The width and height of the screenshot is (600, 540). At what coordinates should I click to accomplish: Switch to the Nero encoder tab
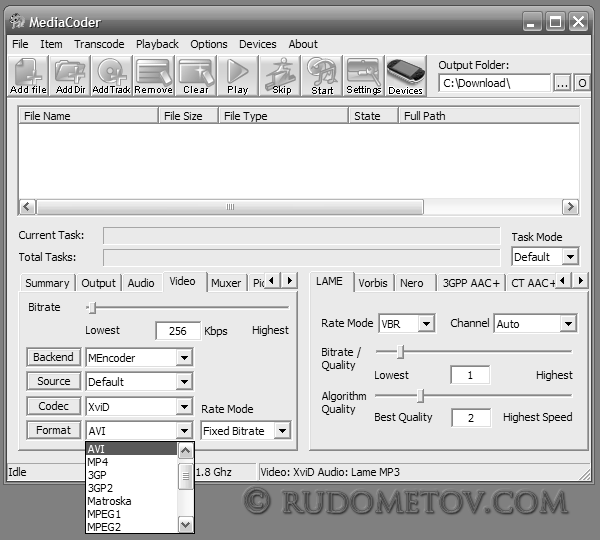pos(412,283)
